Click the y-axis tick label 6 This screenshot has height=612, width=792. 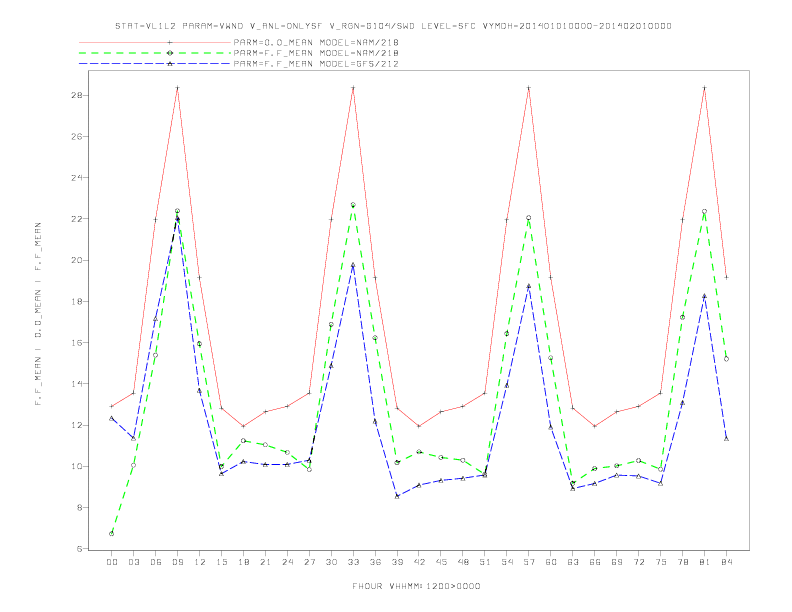(79, 548)
